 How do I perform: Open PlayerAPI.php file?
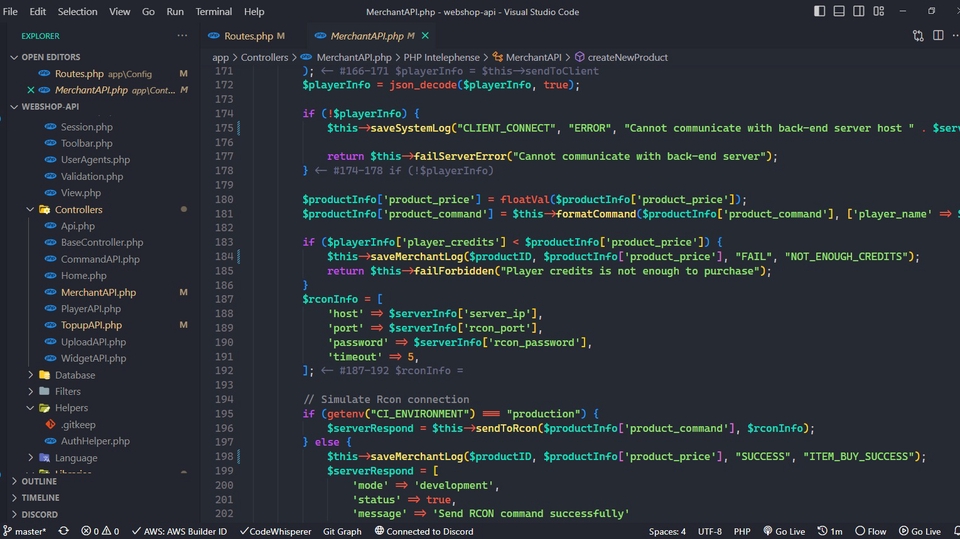coord(91,309)
